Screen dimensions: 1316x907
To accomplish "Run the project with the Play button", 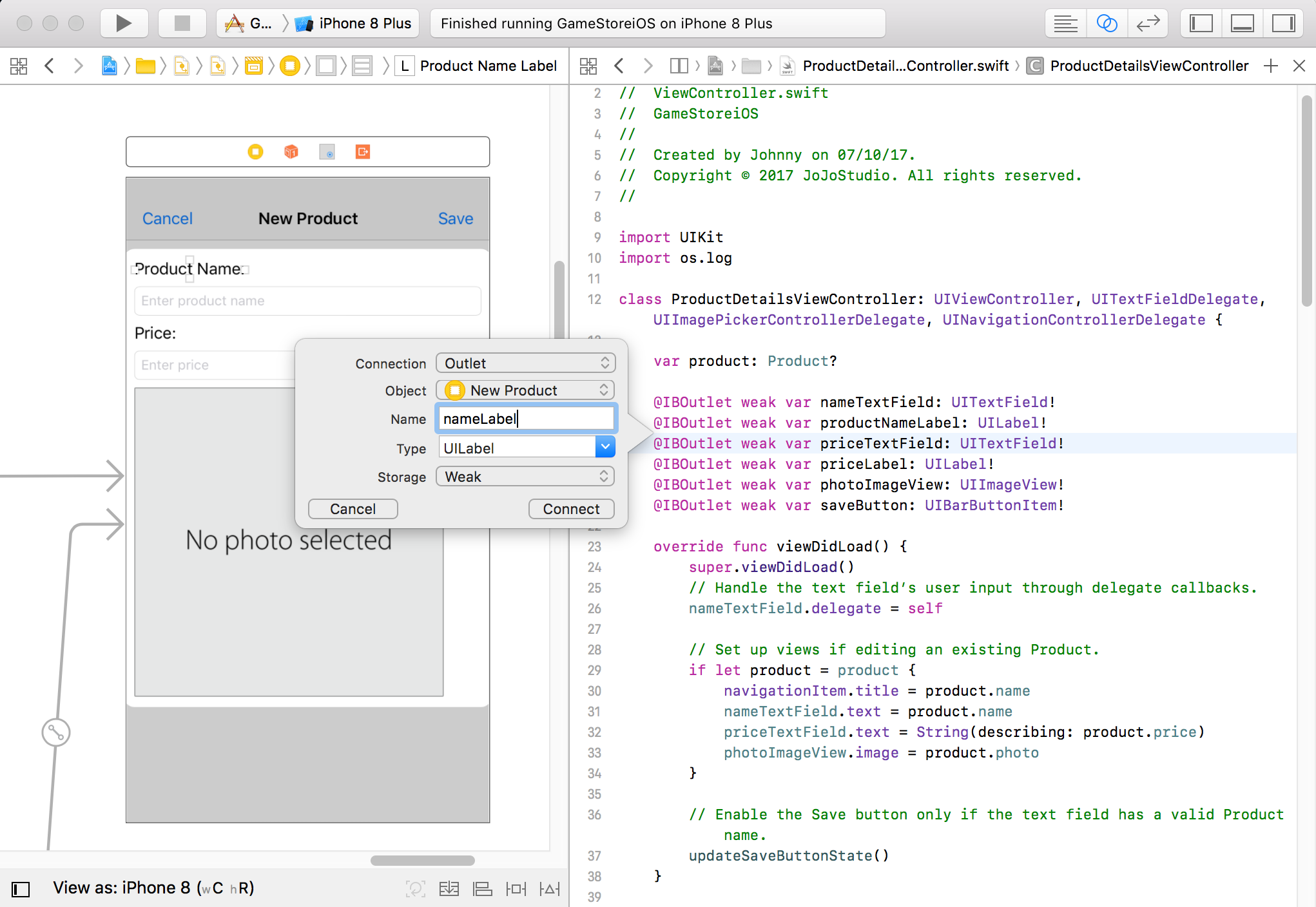I will click(x=124, y=24).
